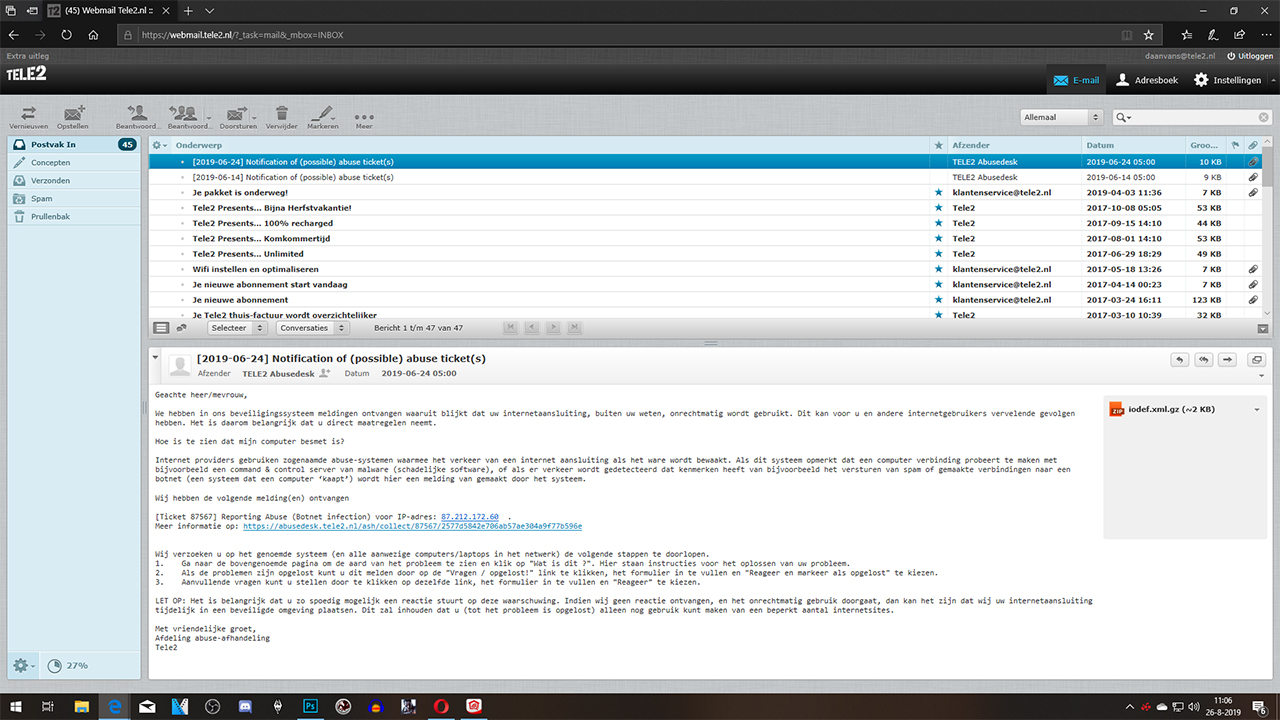Open the Spam folder
Image resolution: width=1280 pixels, height=720 pixels.
[73, 198]
